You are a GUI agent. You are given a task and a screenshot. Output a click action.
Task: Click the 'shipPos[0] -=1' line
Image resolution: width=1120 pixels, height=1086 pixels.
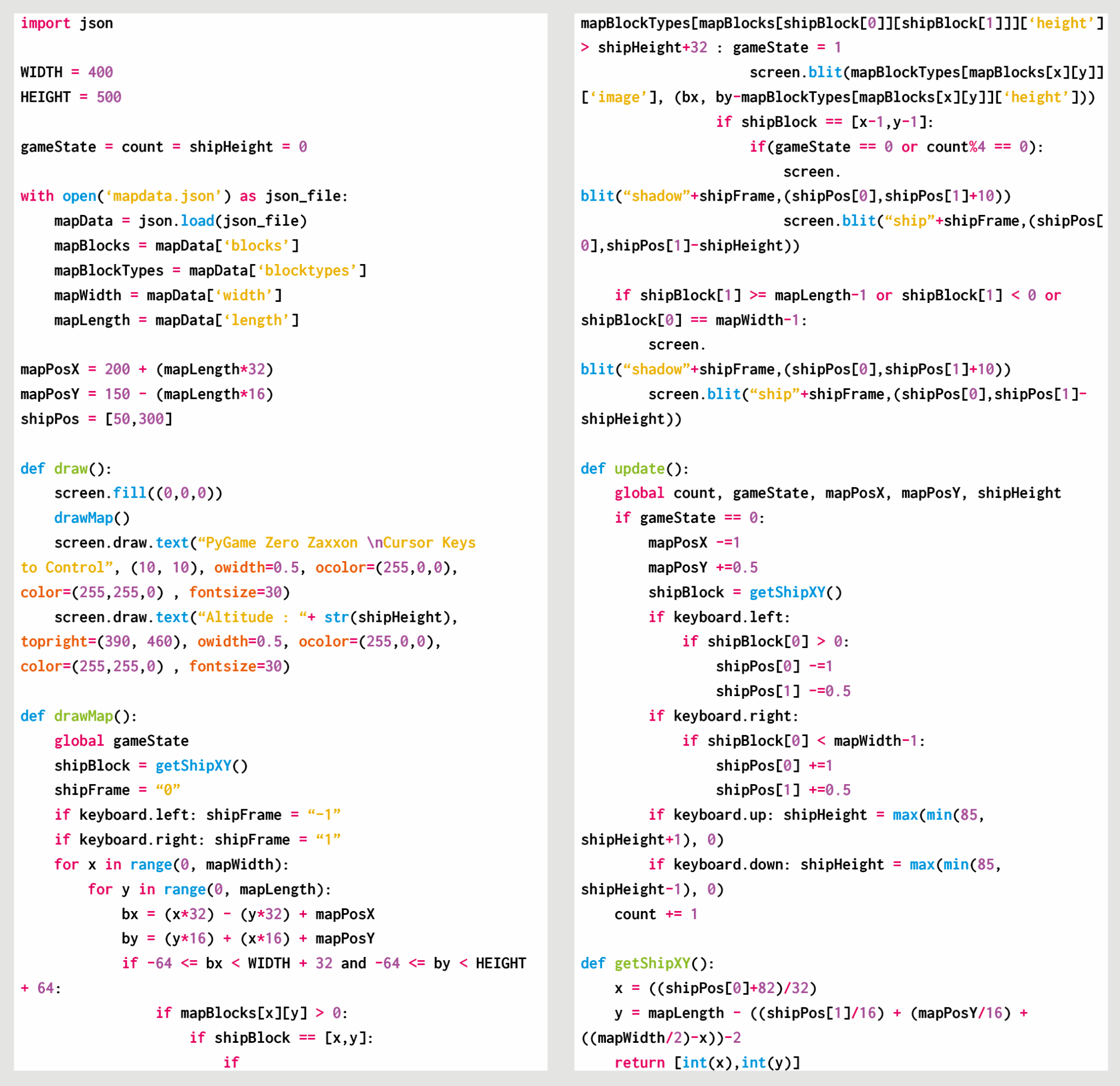pyautogui.click(x=774, y=667)
